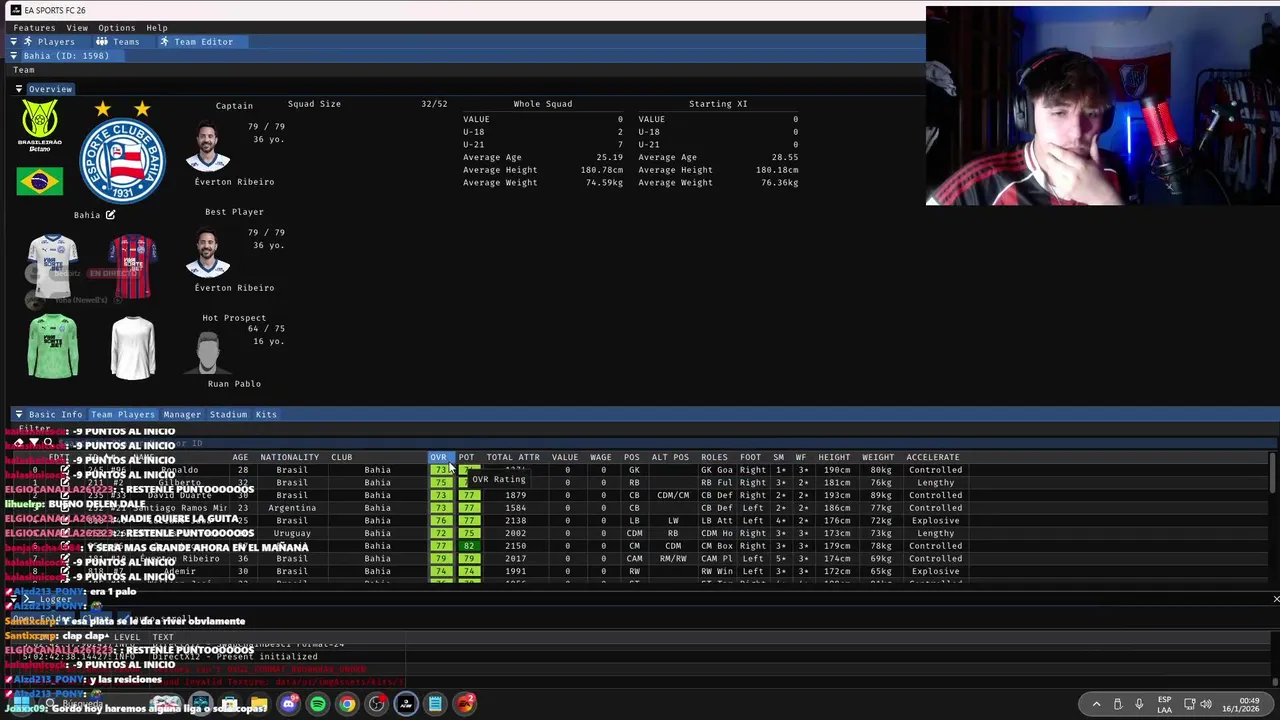Image resolution: width=1280 pixels, height=720 pixels.
Task: Collapse the Bahia (ID: 1598) window arrow
Action: click(x=13, y=56)
